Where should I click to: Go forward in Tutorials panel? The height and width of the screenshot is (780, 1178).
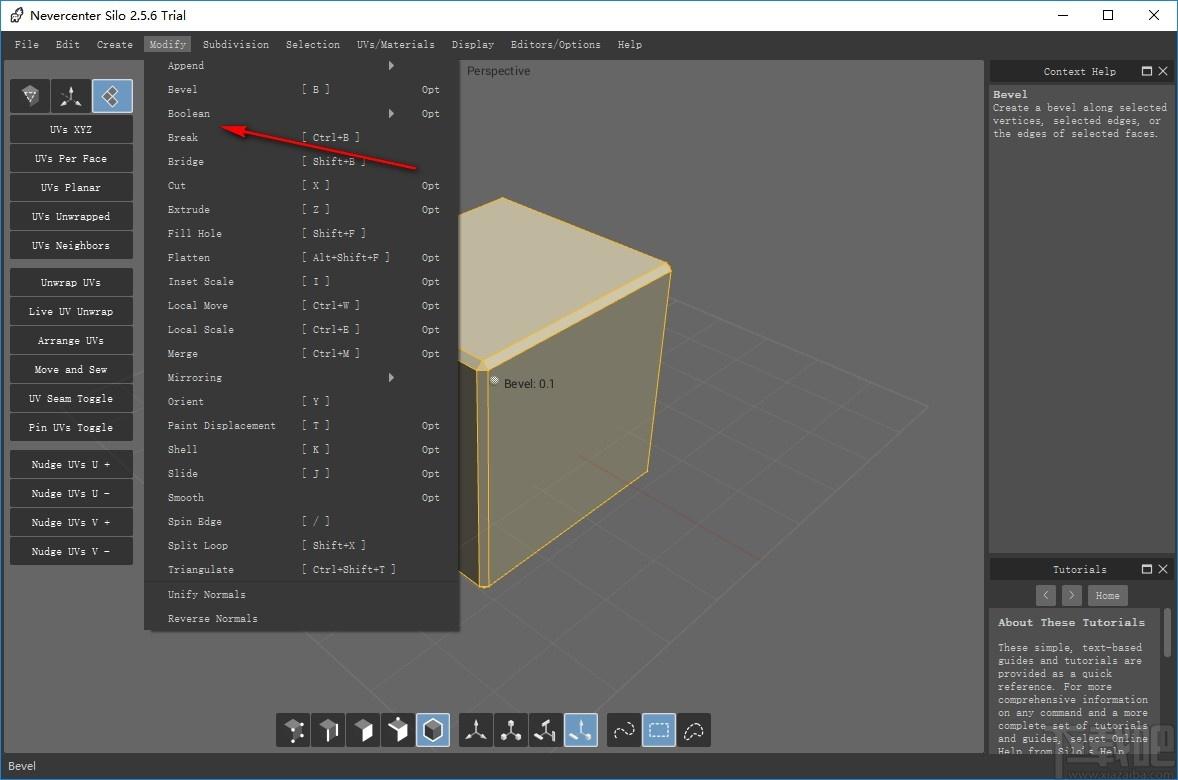[x=1071, y=595]
